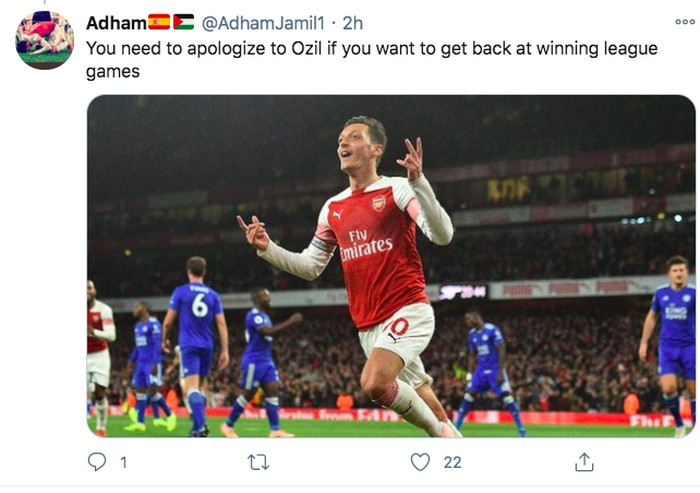Click the Spain flag emoji
This screenshot has width=700, height=493.
click(159, 22)
